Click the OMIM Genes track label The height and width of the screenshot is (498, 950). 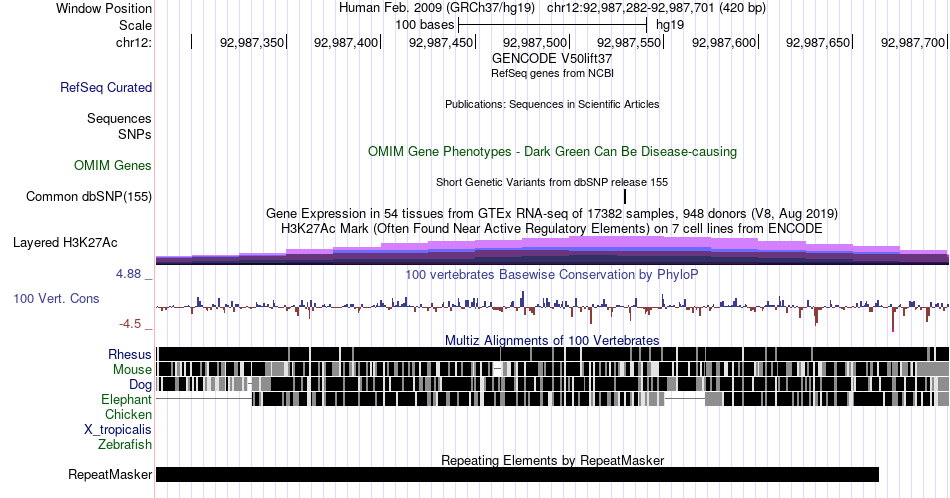click(x=113, y=165)
